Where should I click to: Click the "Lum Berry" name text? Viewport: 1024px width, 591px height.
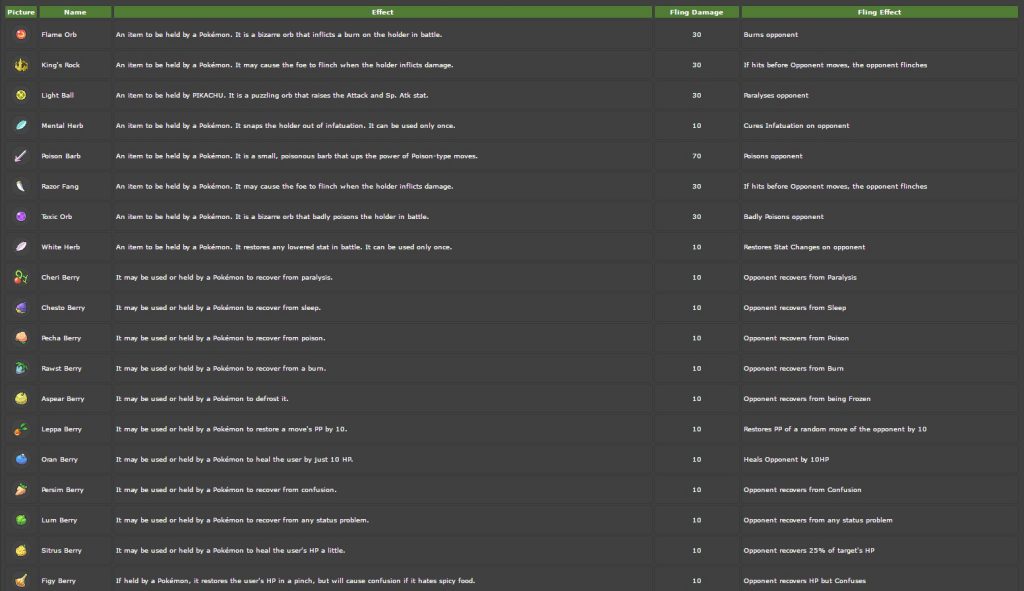click(x=59, y=520)
